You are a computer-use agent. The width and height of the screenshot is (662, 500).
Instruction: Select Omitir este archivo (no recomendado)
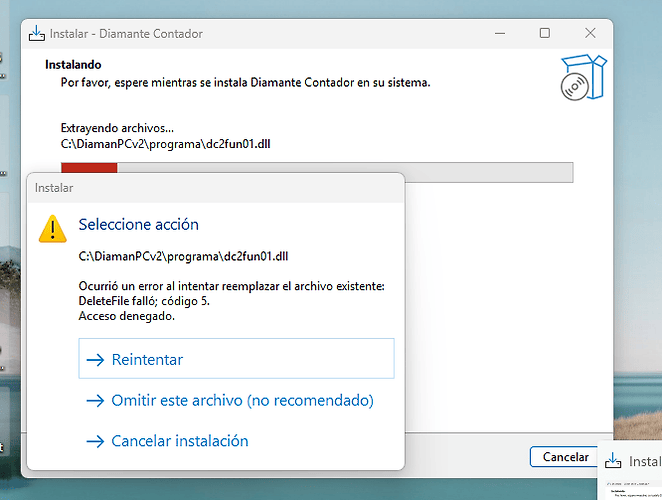[236, 400]
